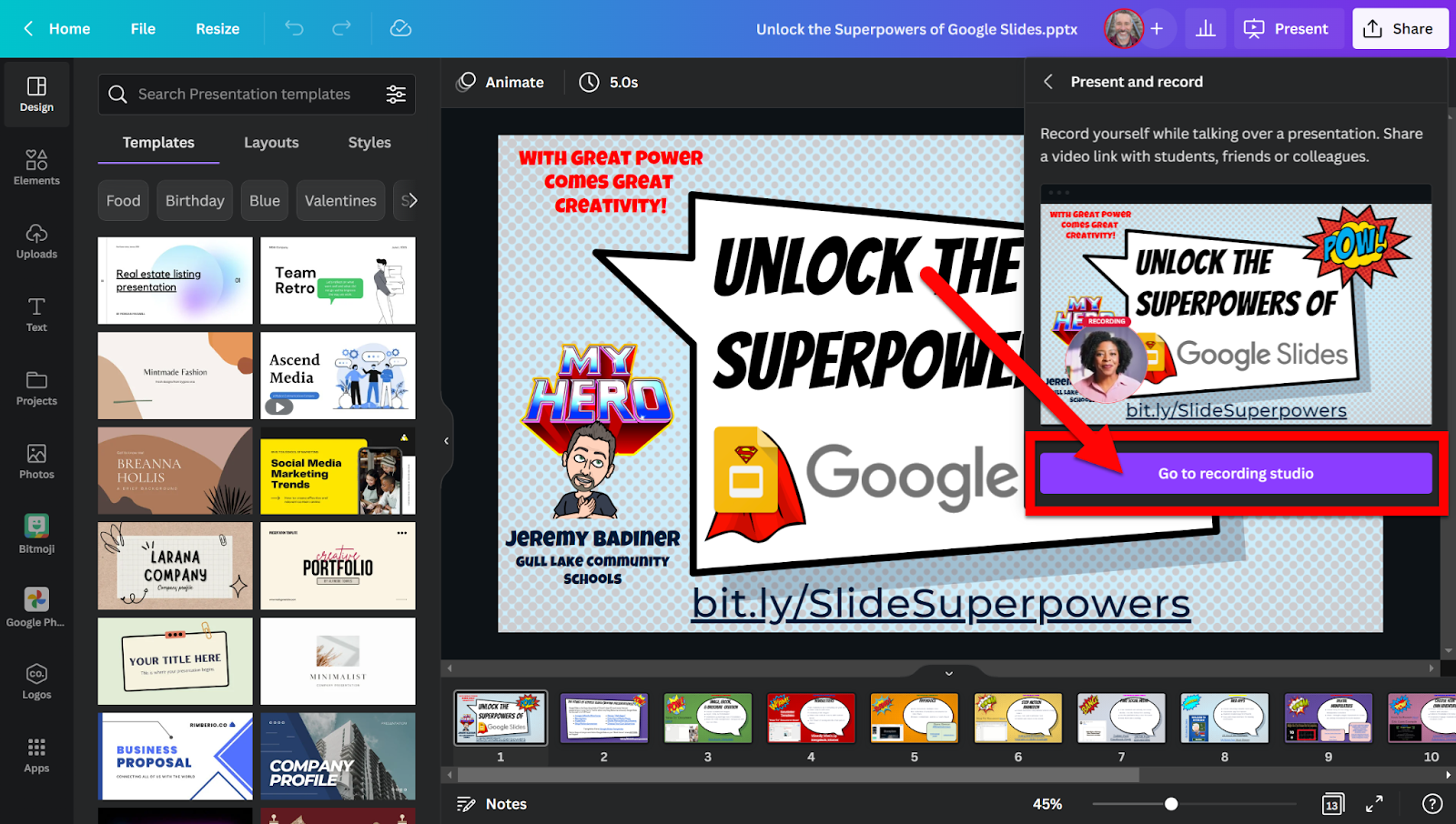This screenshot has height=824, width=1456.
Task: Choose the Mintmade Fashion template
Action: pos(176,376)
